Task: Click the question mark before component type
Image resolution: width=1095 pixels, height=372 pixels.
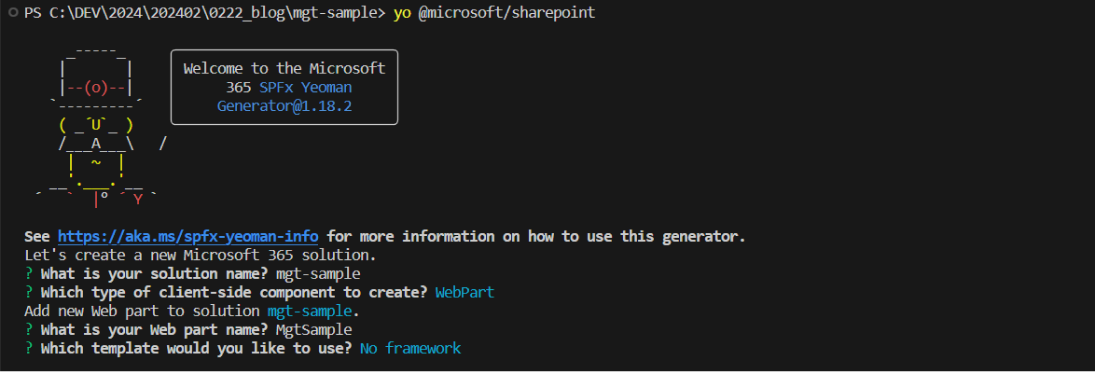Action: (28, 292)
